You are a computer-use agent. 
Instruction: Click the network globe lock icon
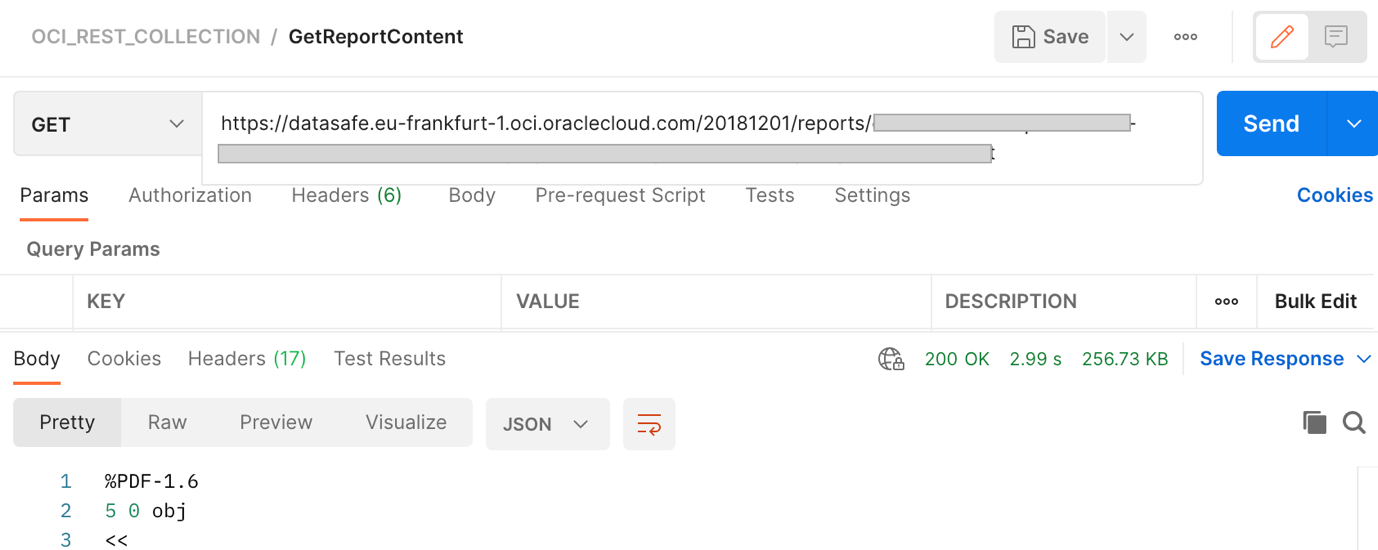point(891,359)
